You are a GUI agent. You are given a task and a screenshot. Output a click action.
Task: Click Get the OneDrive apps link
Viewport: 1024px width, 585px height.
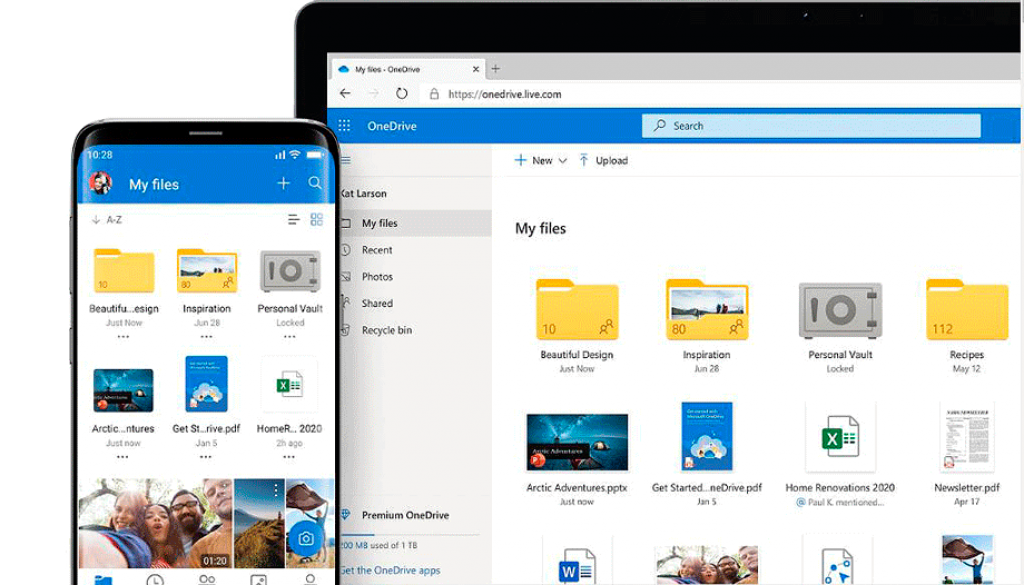coord(390,570)
